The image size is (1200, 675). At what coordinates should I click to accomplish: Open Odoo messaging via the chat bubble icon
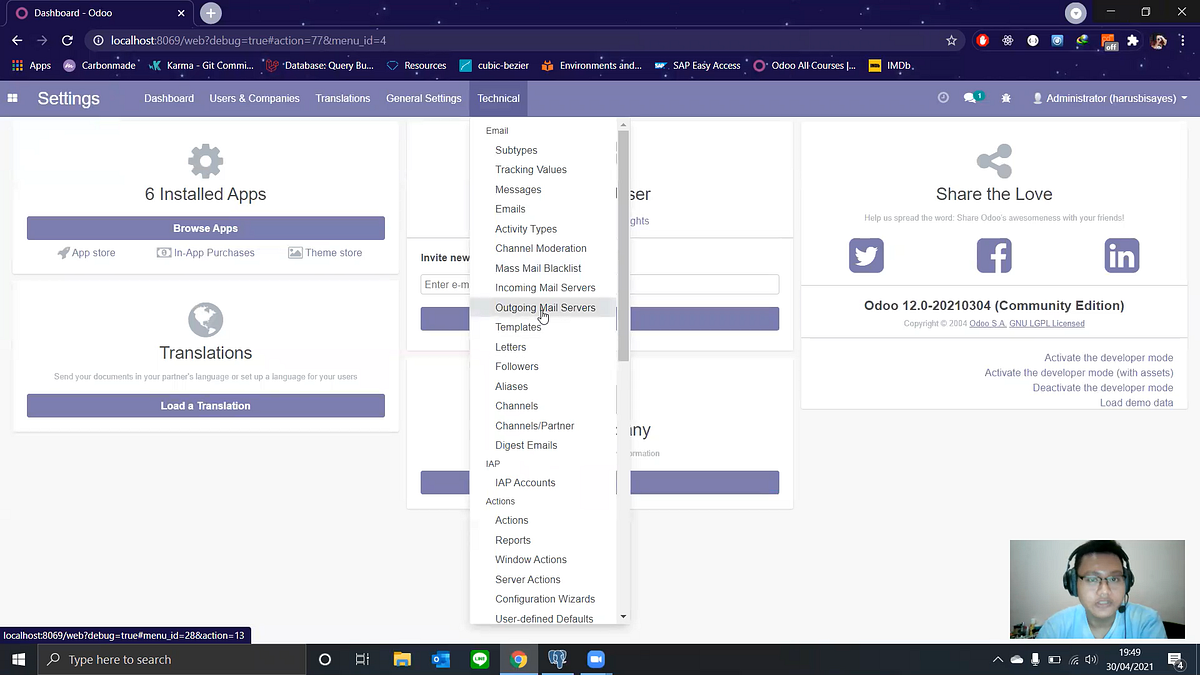pyautogui.click(x=969, y=98)
